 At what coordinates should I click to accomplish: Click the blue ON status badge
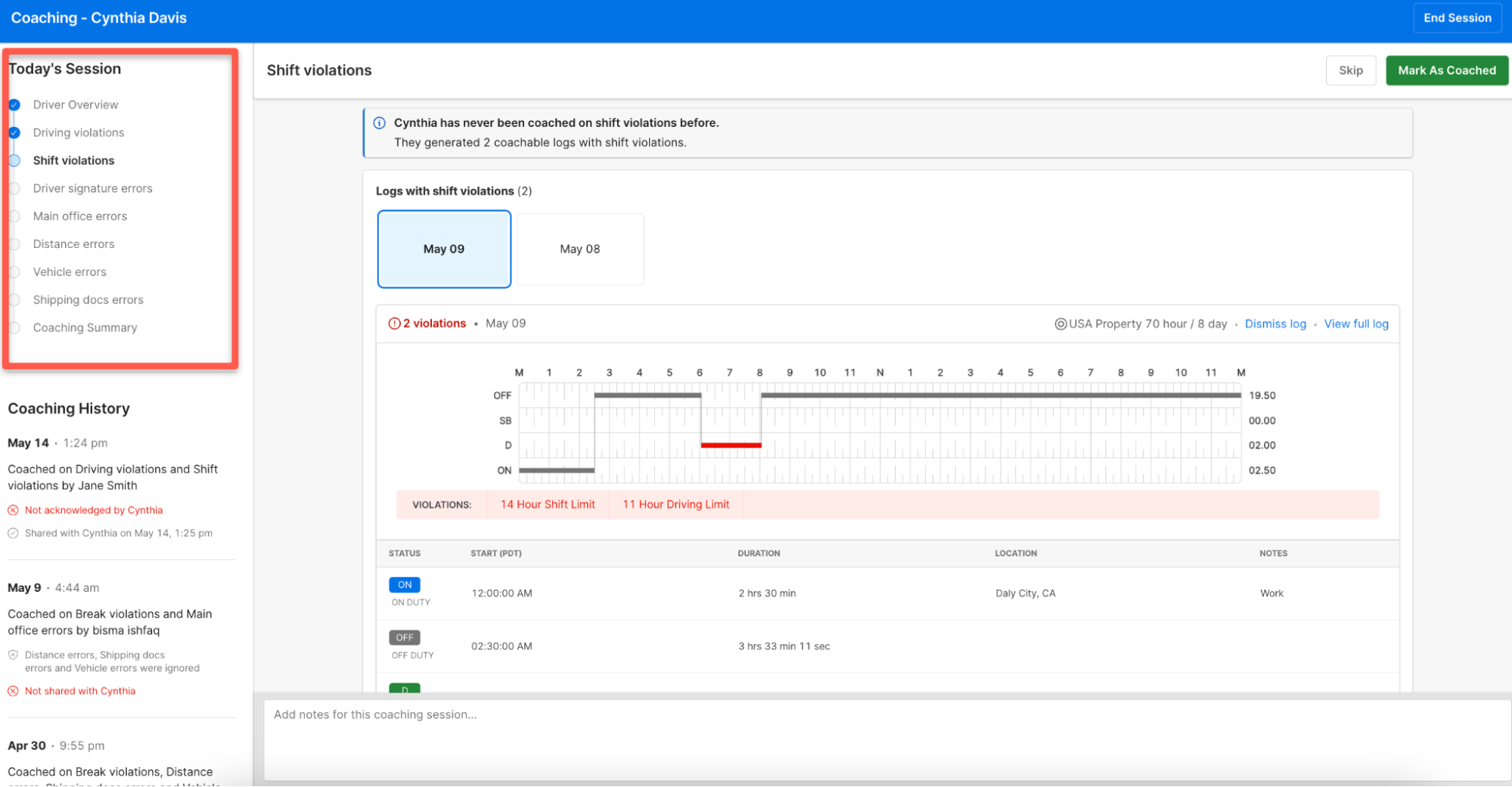(x=405, y=585)
